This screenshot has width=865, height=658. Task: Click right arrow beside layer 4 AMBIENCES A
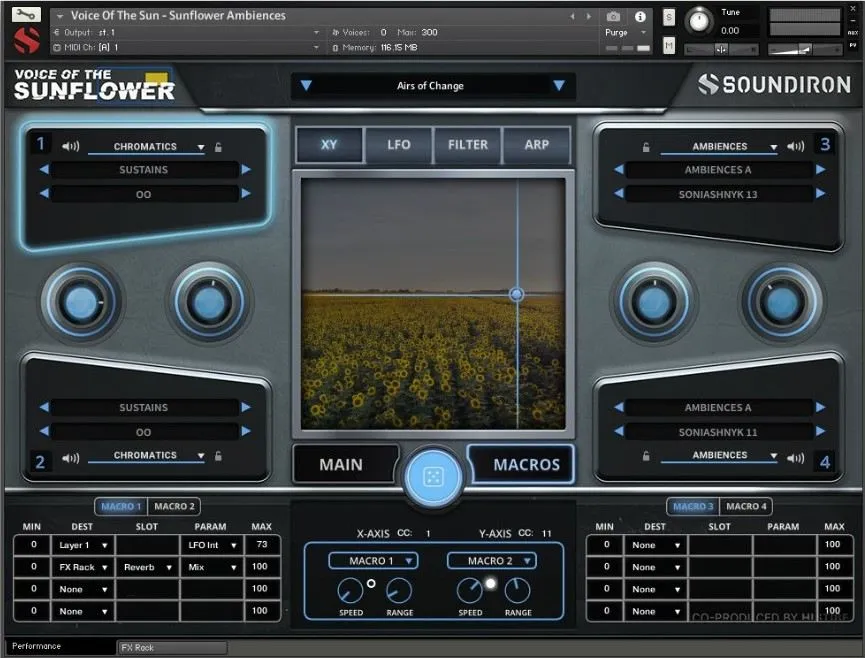[820, 407]
